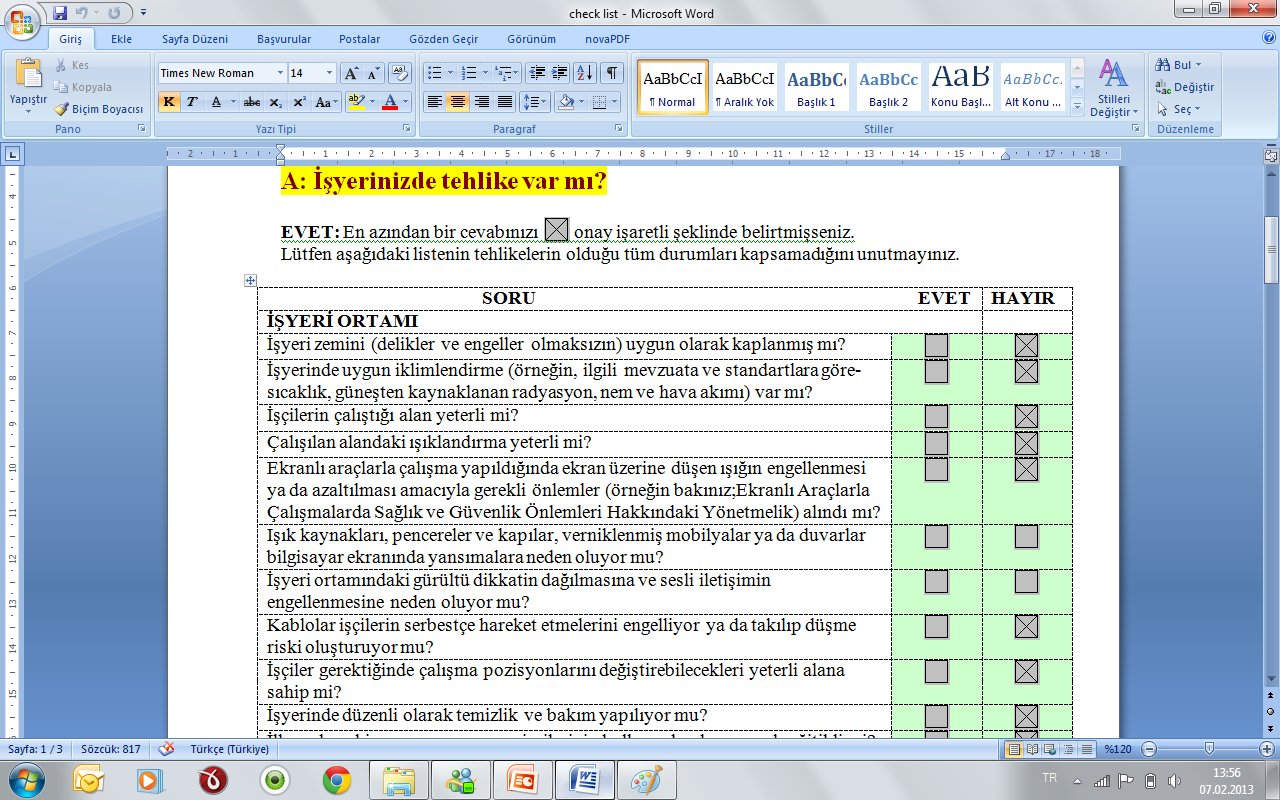Image resolution: width=1280 pixels, height=800 pixels.
Task: Click Sayfa: 1 / 3 in status bar
Action: [36, 749]
